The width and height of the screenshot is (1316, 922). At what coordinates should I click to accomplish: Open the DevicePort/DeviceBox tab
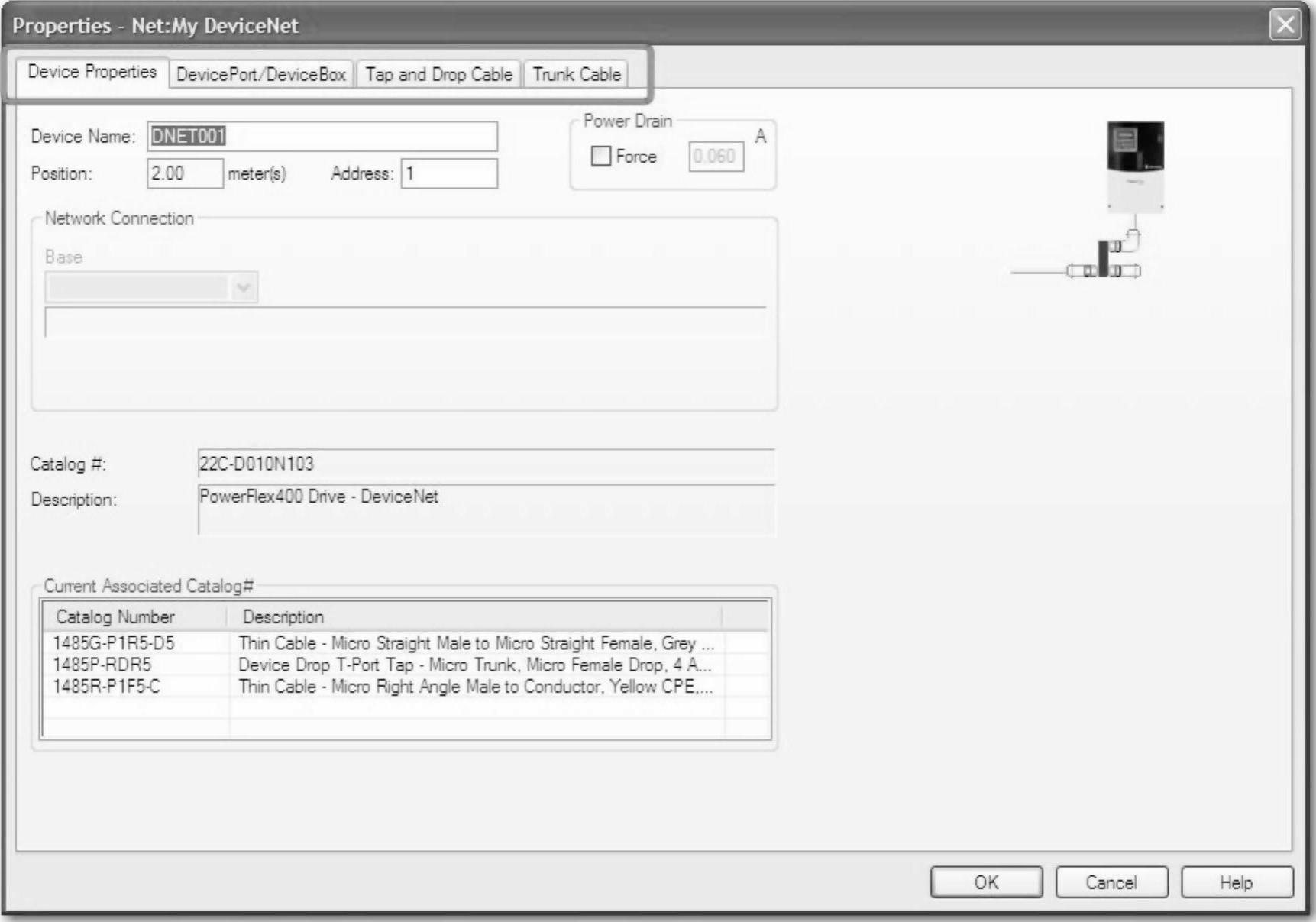click(261, 74)
